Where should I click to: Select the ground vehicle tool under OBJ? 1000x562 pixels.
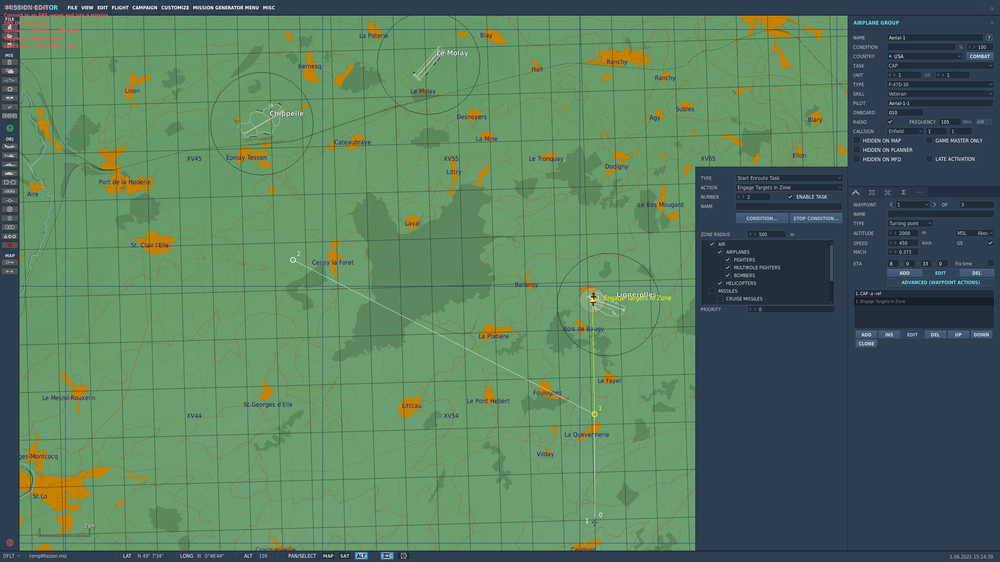tap(10, 173)
